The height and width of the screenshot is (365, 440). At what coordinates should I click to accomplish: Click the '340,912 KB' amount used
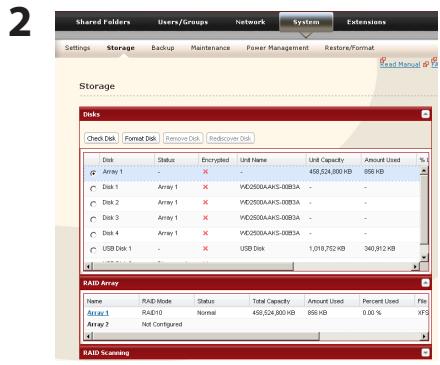(380, 248)
